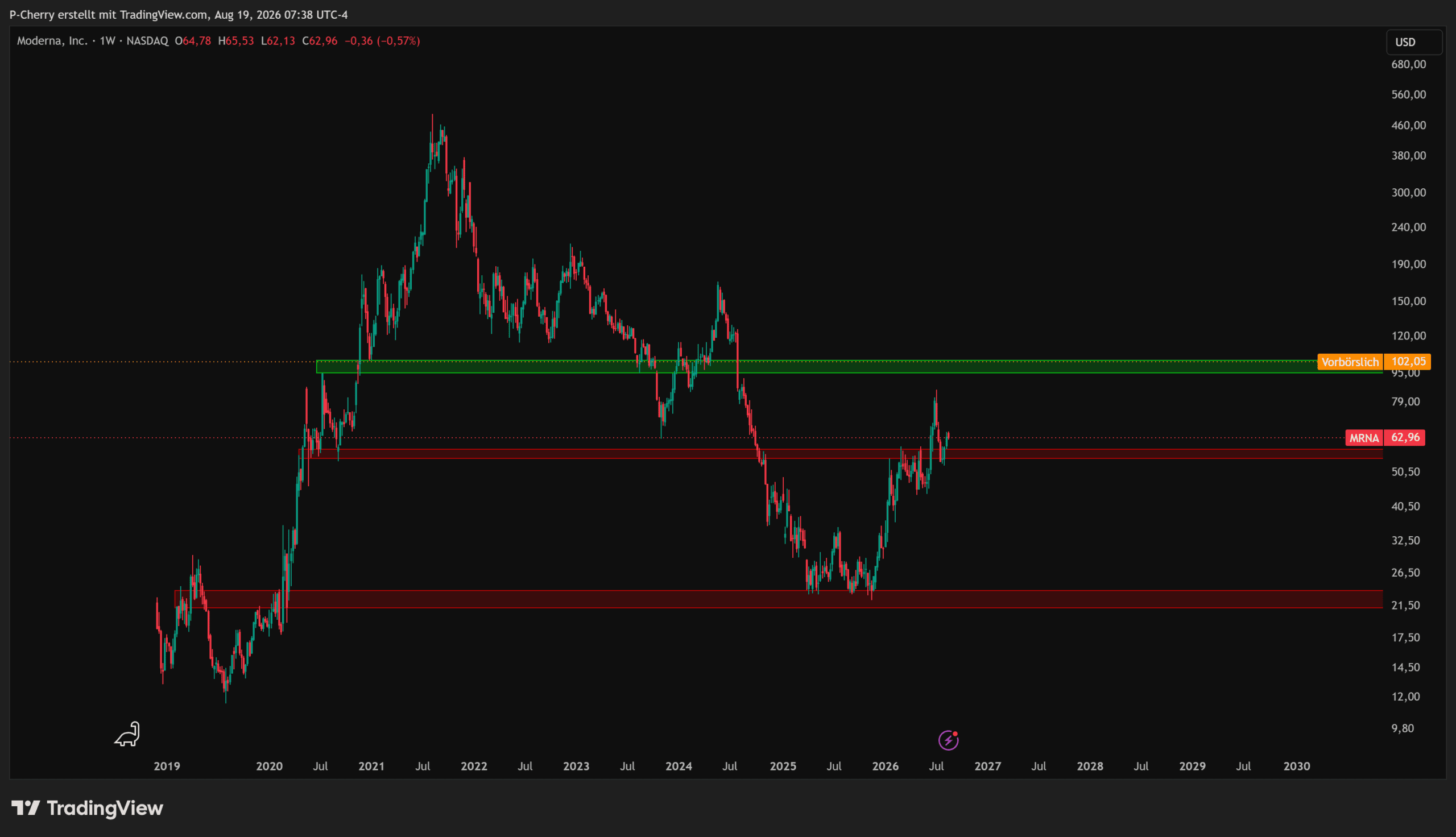The image size is (1456, 837).
Task: Click the 14,50 price axis label
Action: (1406, 668)
